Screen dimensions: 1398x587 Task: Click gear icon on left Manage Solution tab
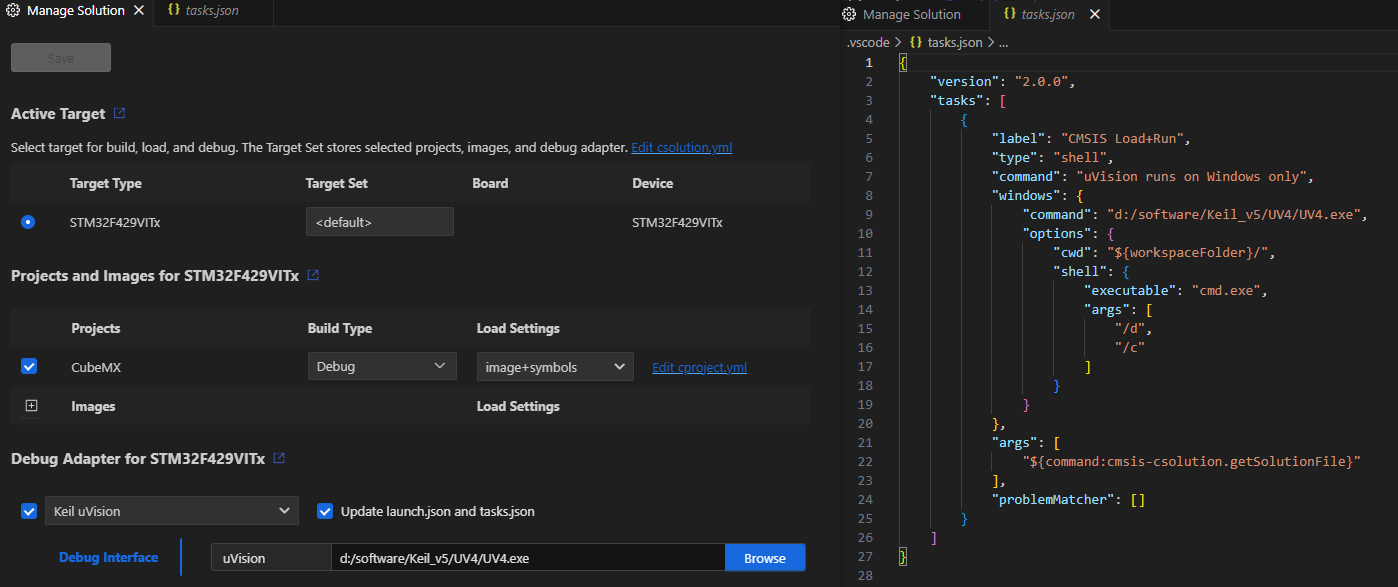coord(14,11)
